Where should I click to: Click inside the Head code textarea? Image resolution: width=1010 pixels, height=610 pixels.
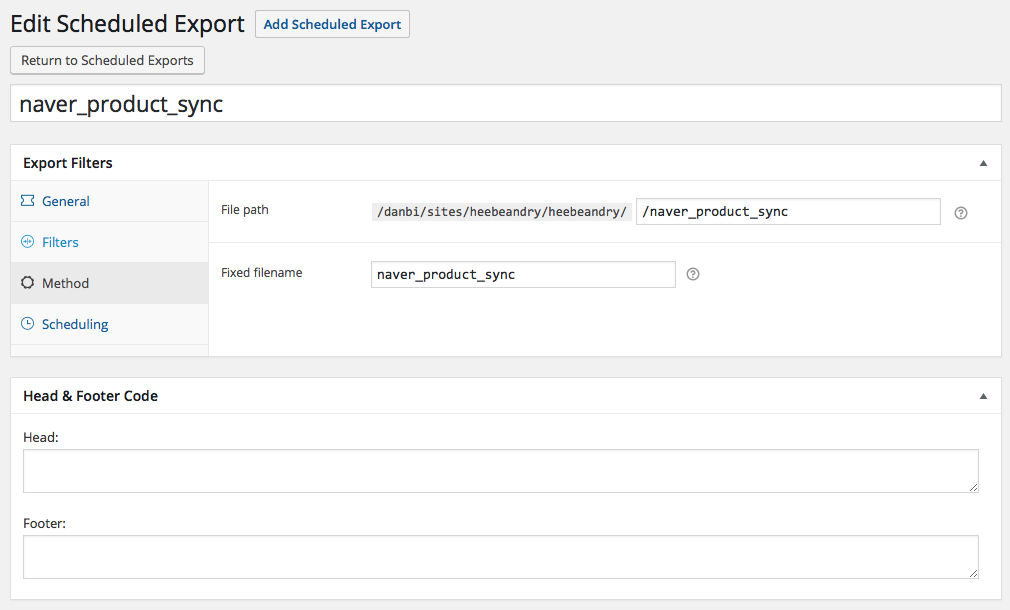[x=500, y=470]
